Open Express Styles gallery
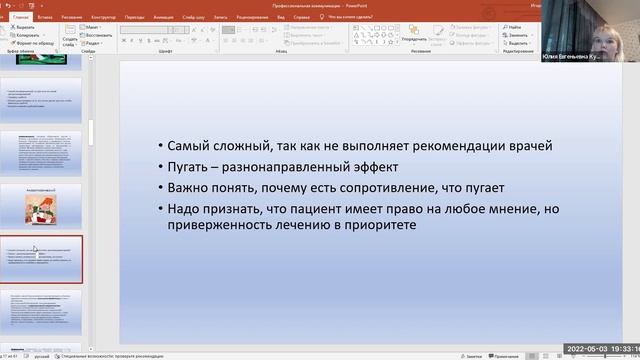Viewport: 640px width, 360px height. pyautogui.click(x=438, y=35)
